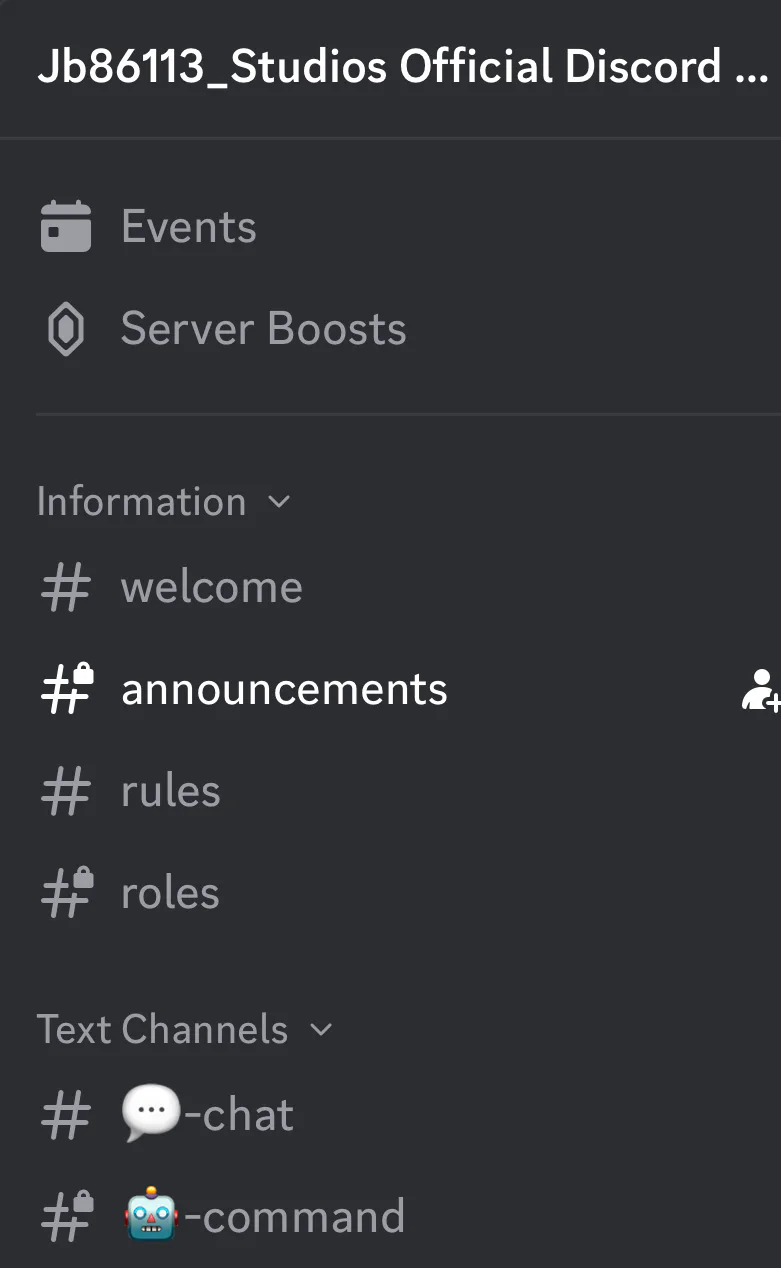Viewport: 781px width, 1268px height.
Task: Open the roles channel
Action: point(170,893)
